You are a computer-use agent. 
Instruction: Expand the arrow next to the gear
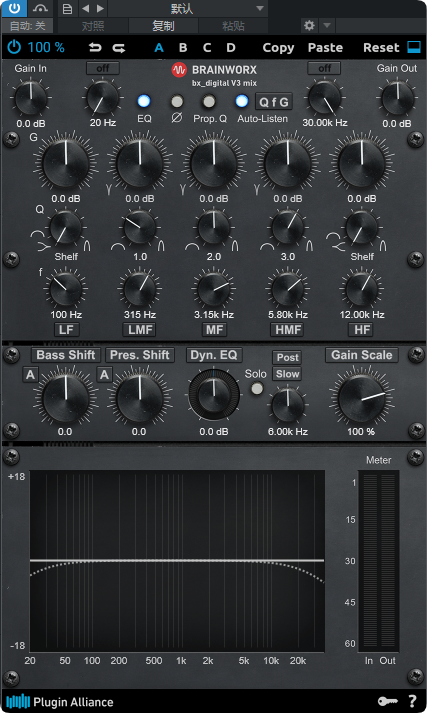327,25
